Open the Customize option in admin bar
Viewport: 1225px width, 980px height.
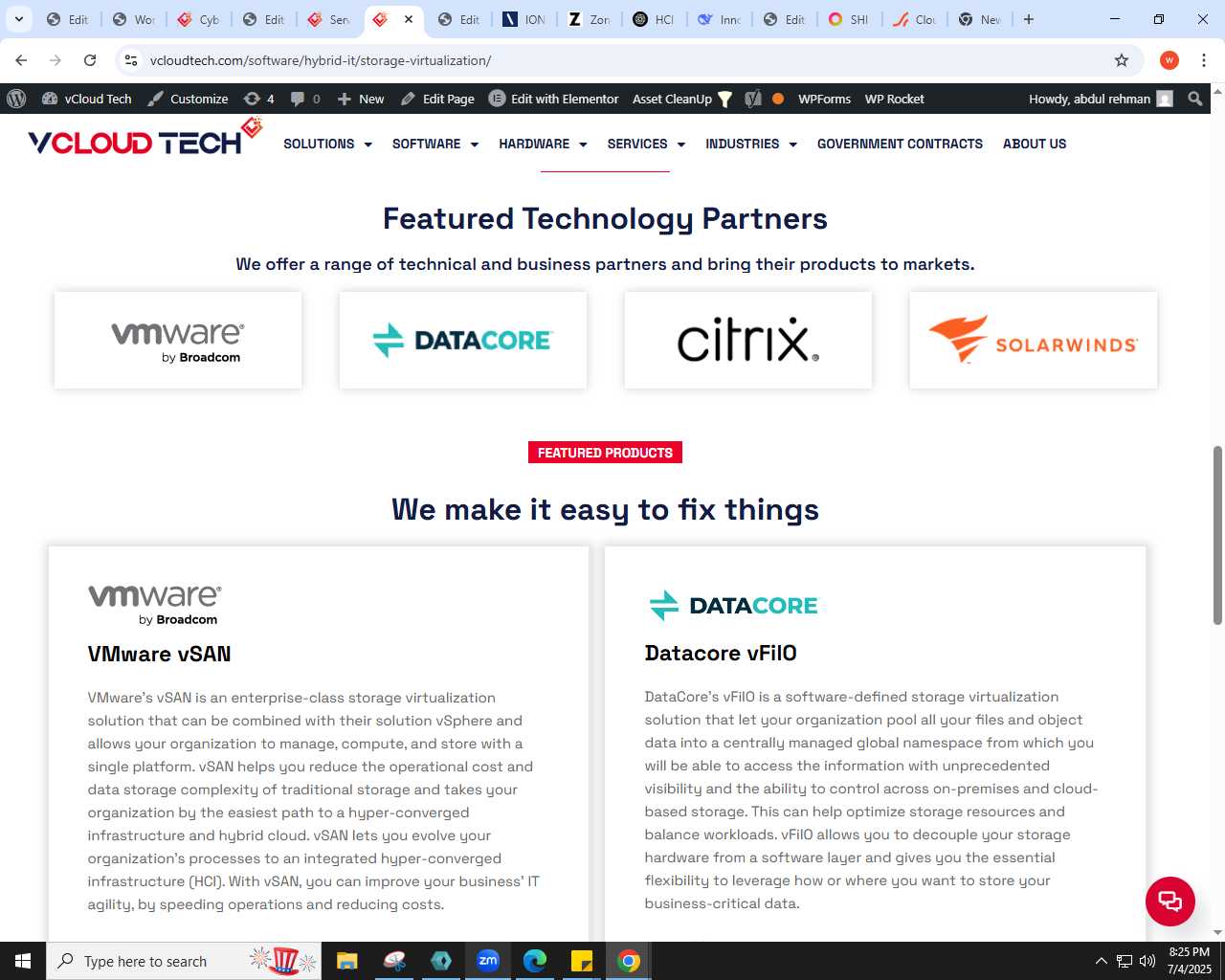(188, 99)
